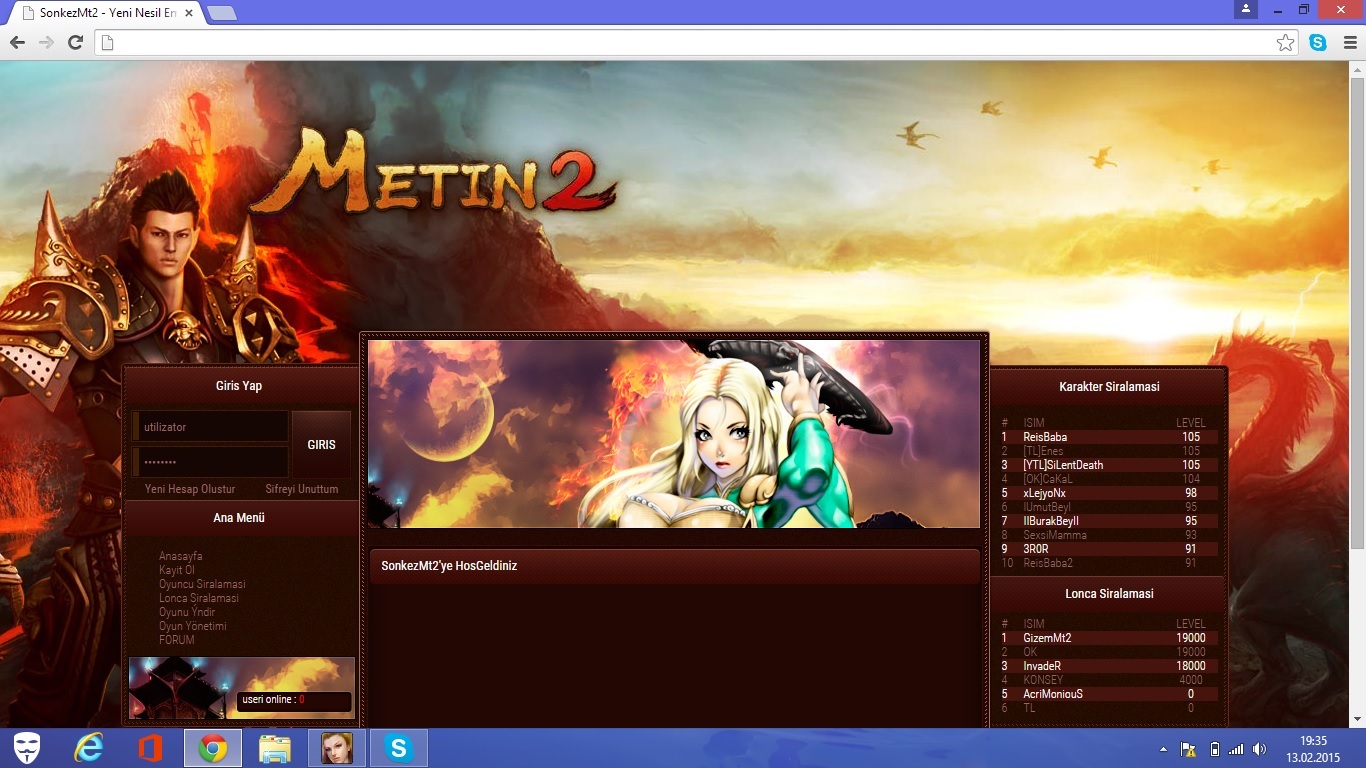Select ReisBaba in character ranking
Image resolution: width=1366 pixels, height=768 pixels.
coord(1109,437)
